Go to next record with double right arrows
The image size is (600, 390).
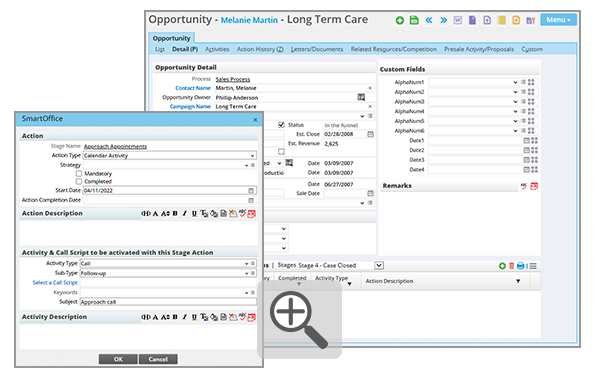coord(443,20)
